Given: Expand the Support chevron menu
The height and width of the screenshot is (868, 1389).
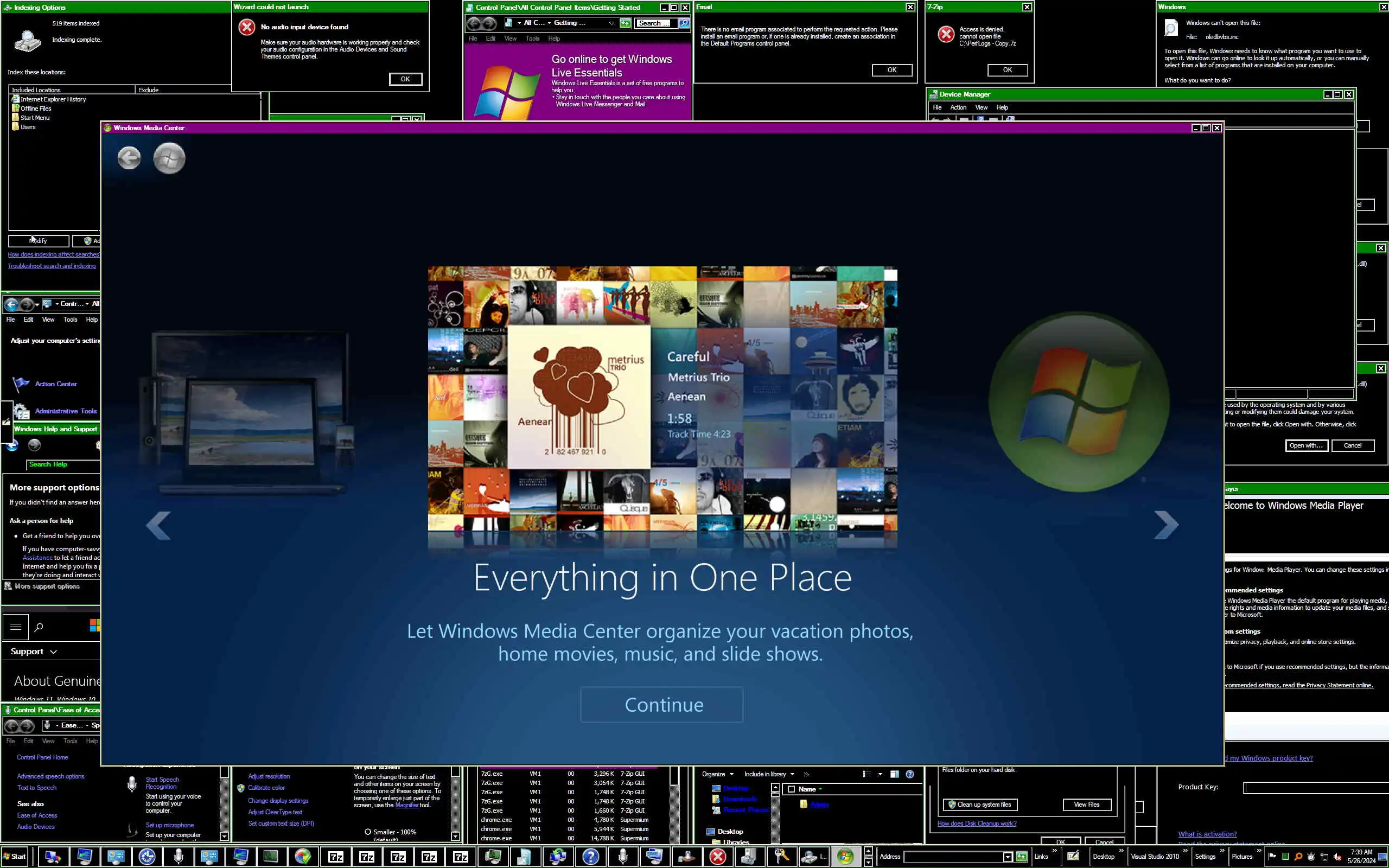Looking at the screenshot, I should pos(53,652).
